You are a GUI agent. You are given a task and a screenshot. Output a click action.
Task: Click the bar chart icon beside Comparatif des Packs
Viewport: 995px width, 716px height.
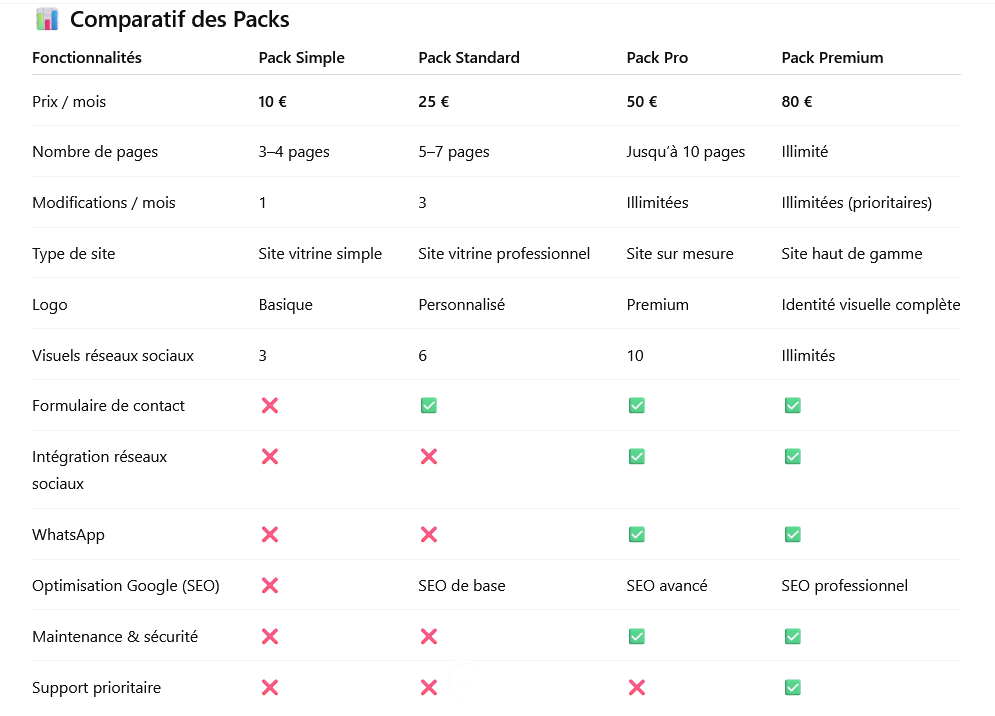[x=46, y=19]
